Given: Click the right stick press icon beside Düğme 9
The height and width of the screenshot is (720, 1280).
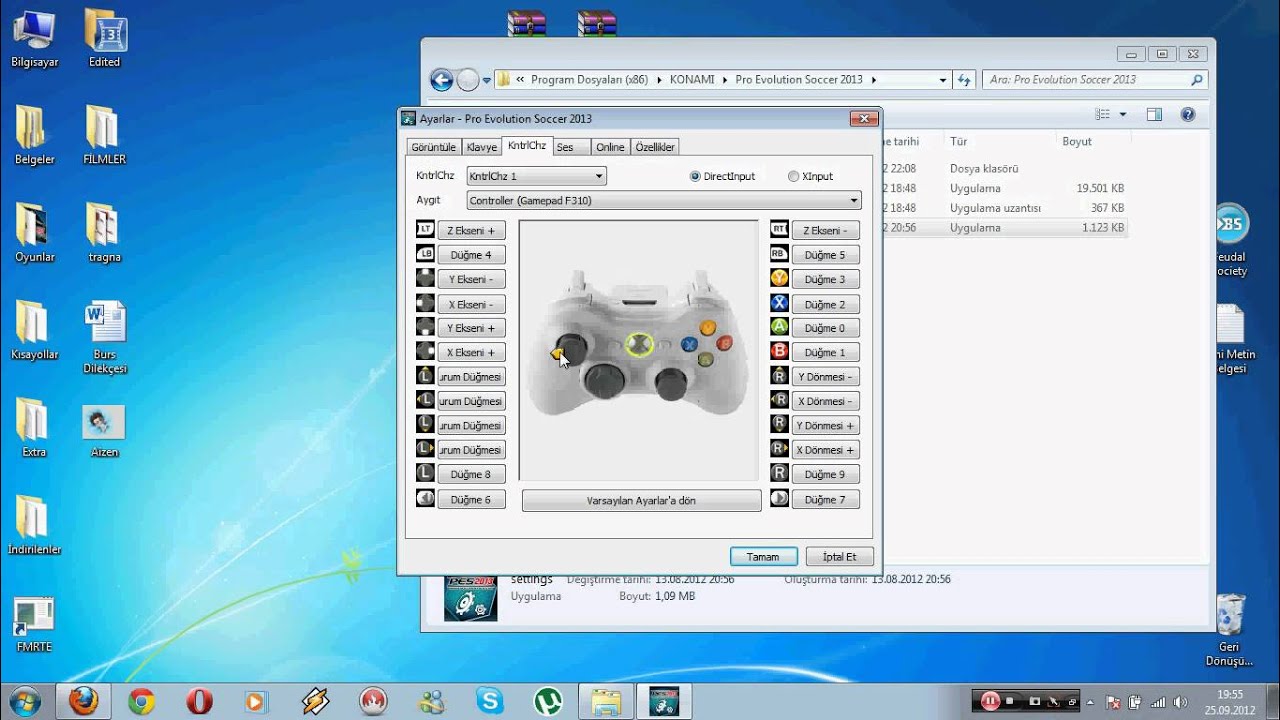Looking at the screenshot, I should coord(779,474).
